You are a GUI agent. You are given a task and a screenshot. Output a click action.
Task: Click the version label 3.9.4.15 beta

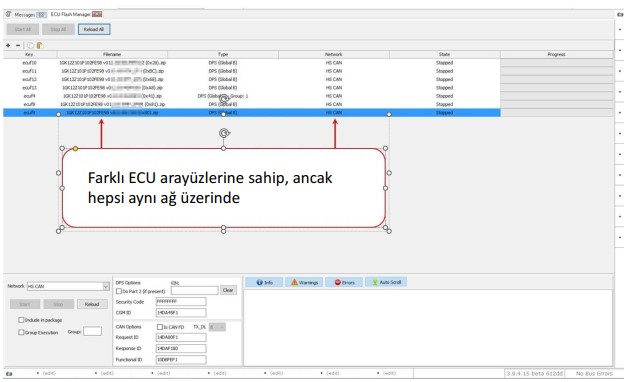click(534, 374)
